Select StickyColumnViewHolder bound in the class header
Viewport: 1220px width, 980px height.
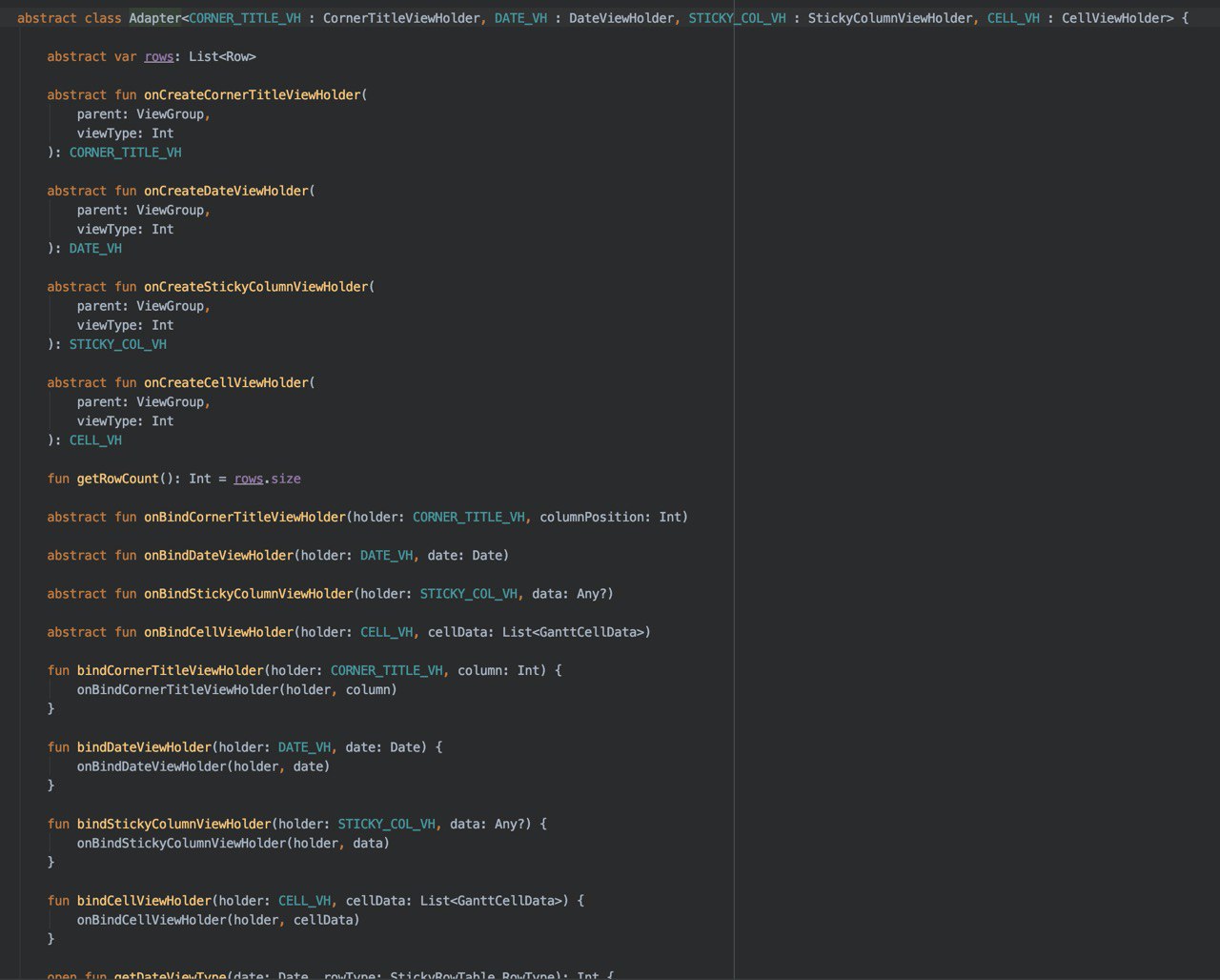coord(890,18)
